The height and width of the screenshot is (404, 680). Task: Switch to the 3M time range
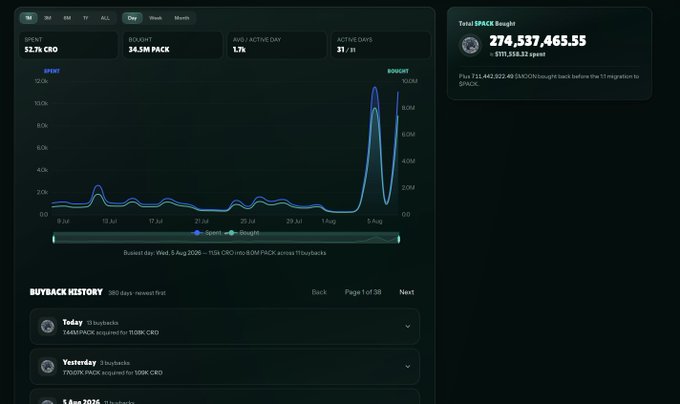tap(48, 18)
